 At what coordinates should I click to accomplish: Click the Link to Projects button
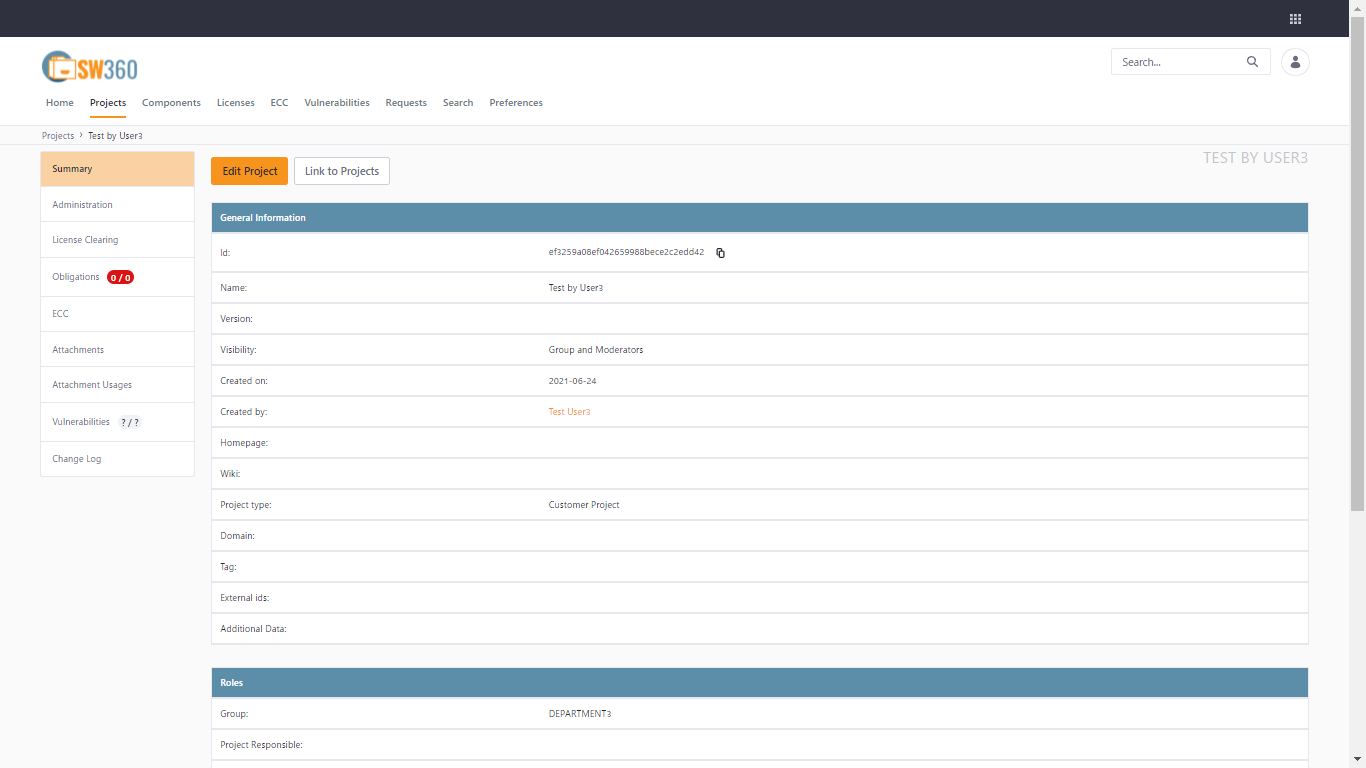341,170
